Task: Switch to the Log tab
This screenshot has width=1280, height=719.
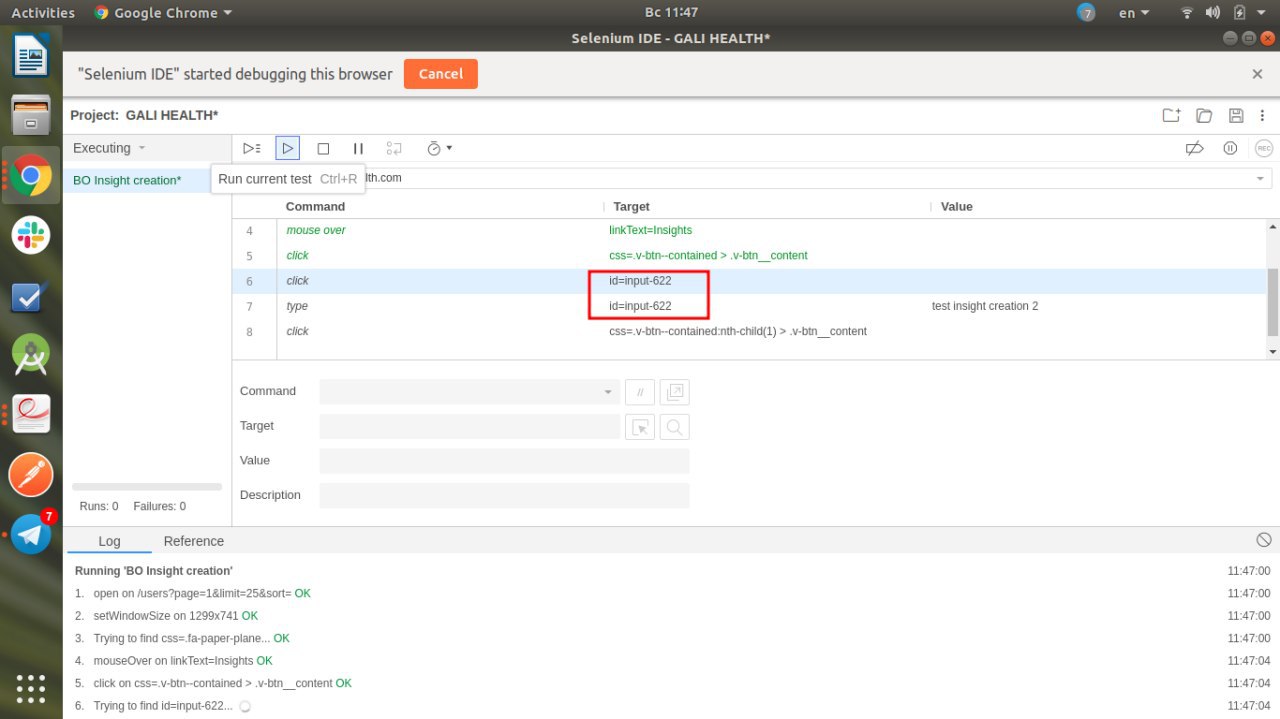Action: click(109, 541)
